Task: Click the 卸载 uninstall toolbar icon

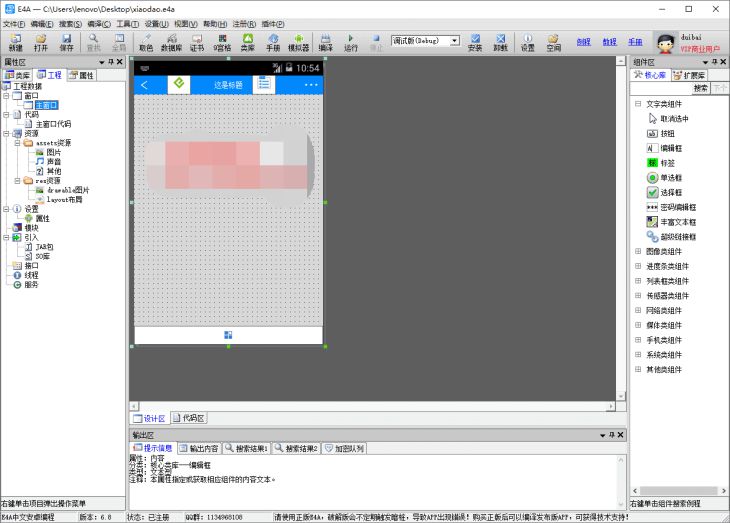Action: [500, 42]
